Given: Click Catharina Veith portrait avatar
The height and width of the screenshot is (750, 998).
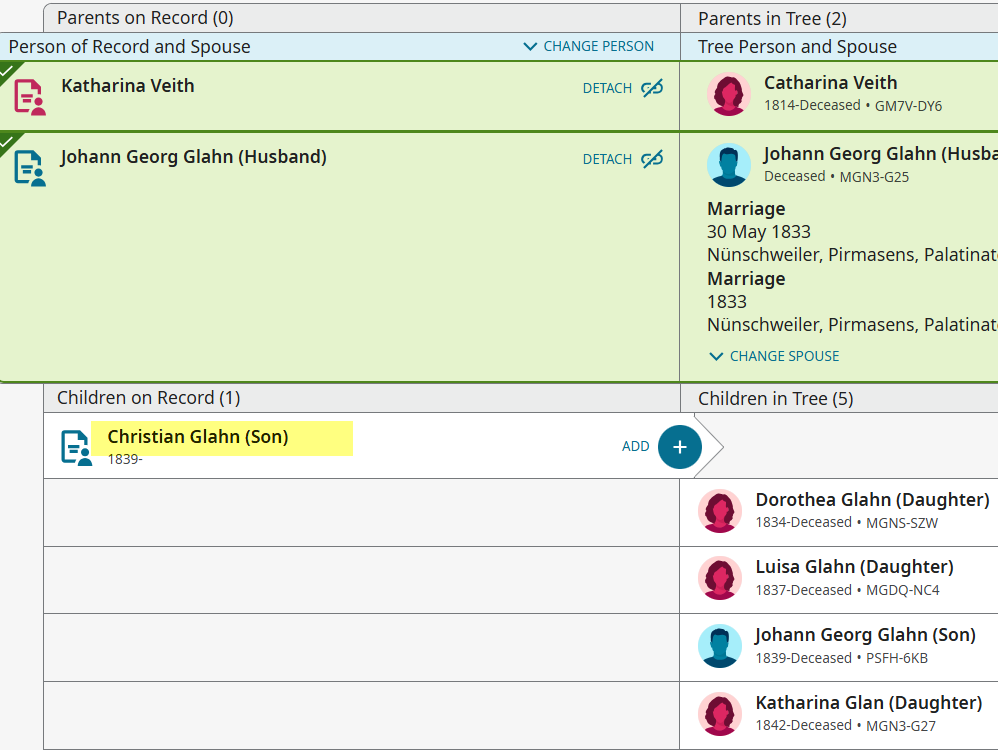Looking at the screenshot, I should (729, 94).
